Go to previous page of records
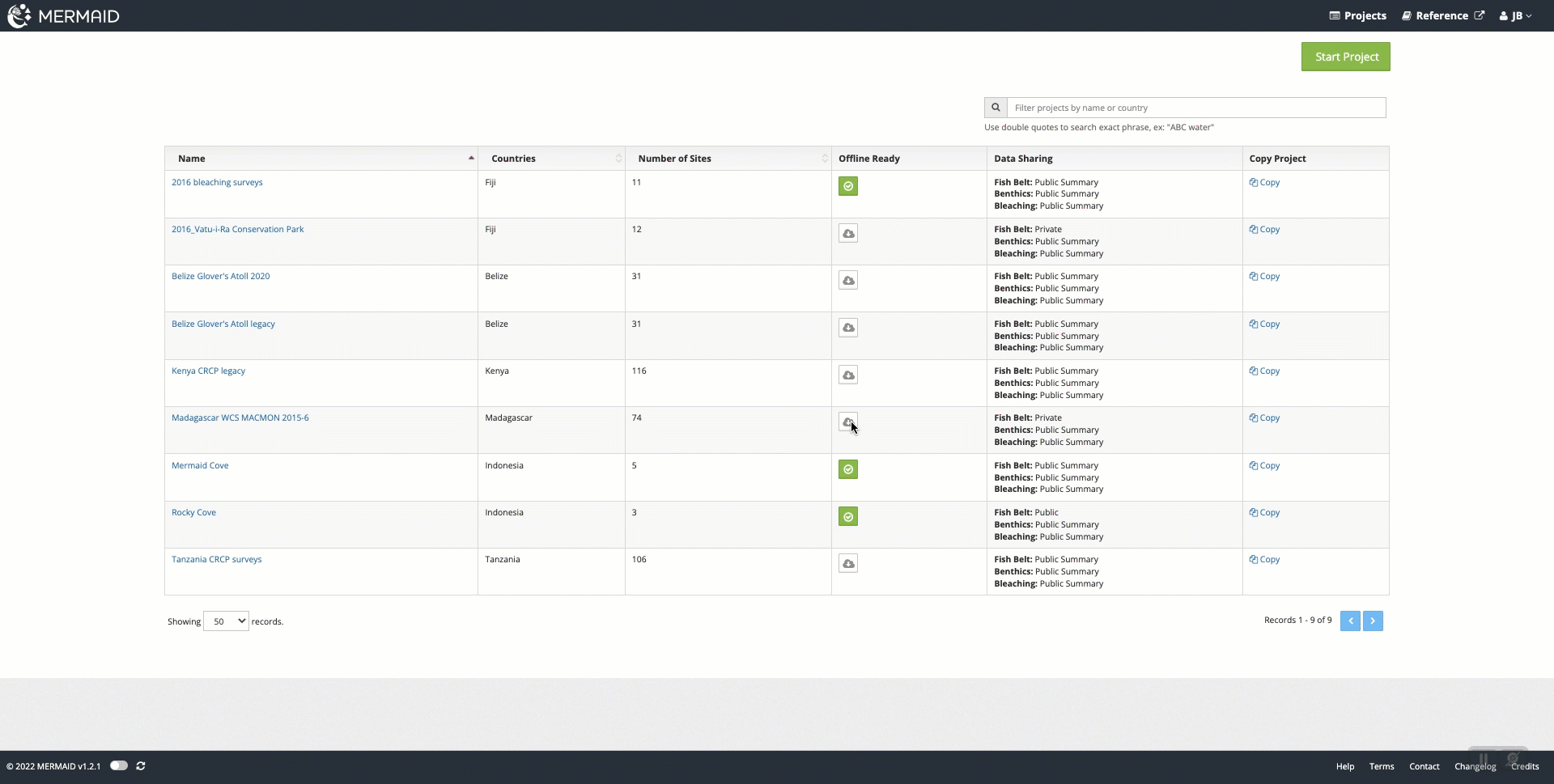This screenshot has width=1554, height=784. [x=1349, y=621]
